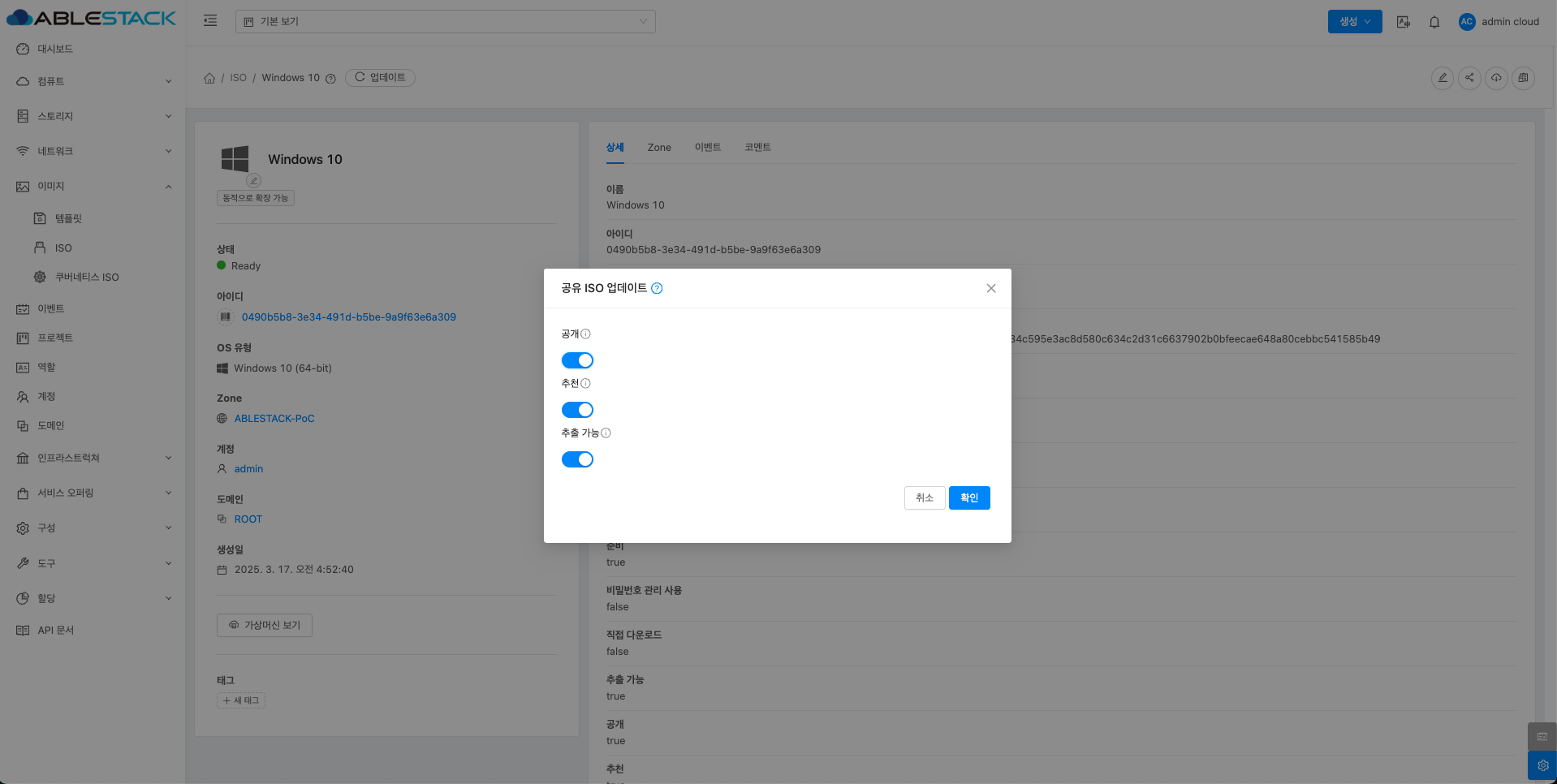Open the 생성 create dropdown
Screen dimensions: 1557x784
pyautogui.click(x=1354, y=22)
